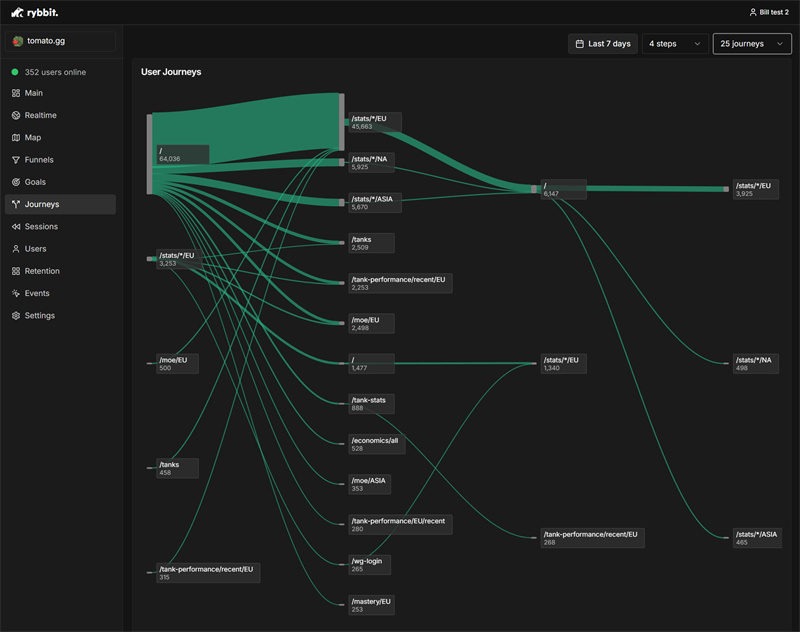
Task: Open the Last 7 days date picker
Action: click(603, 44)
